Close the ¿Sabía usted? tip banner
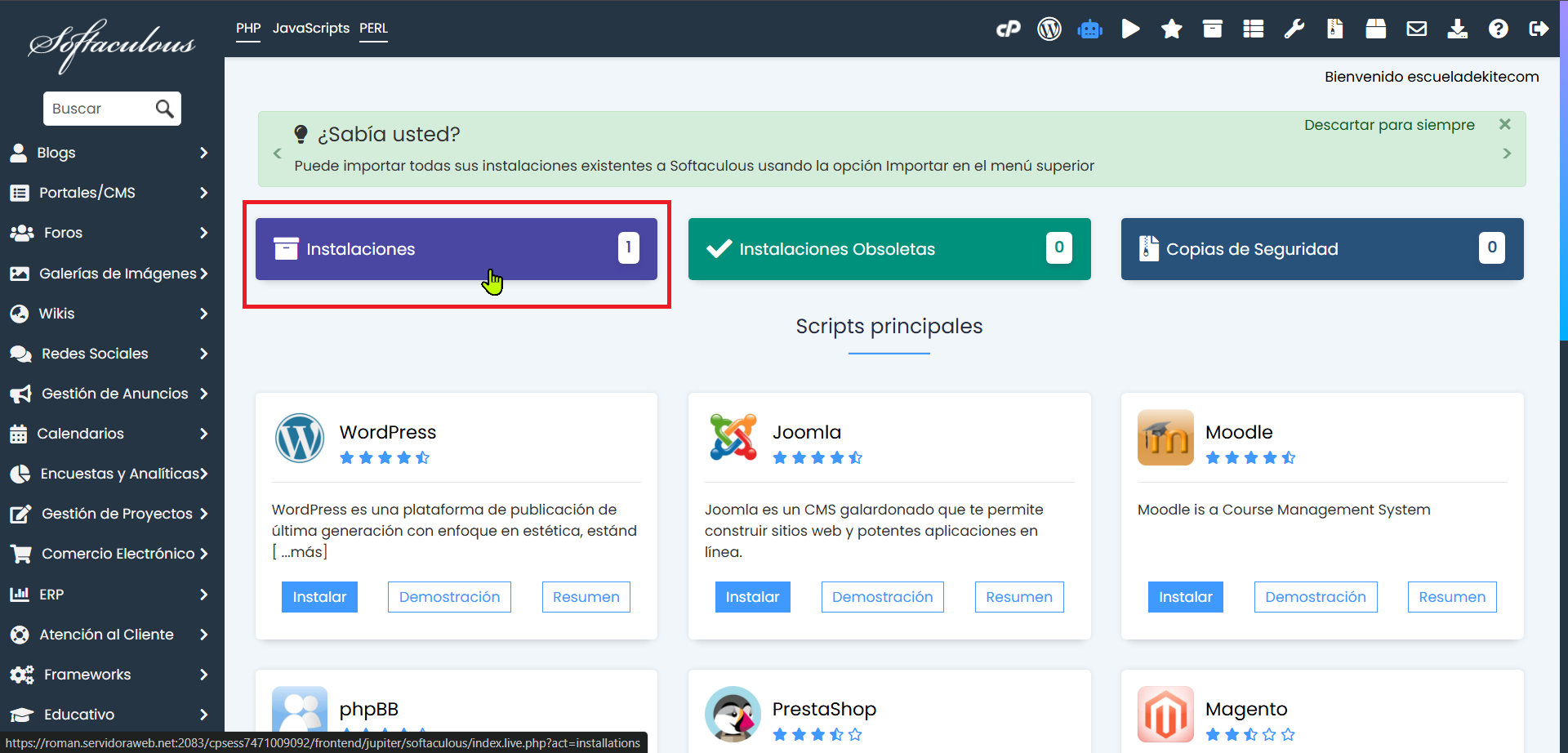Image resolution: width=1568 pixels, height=753 pixels. pyautogui.click(x=1505, y=124)
